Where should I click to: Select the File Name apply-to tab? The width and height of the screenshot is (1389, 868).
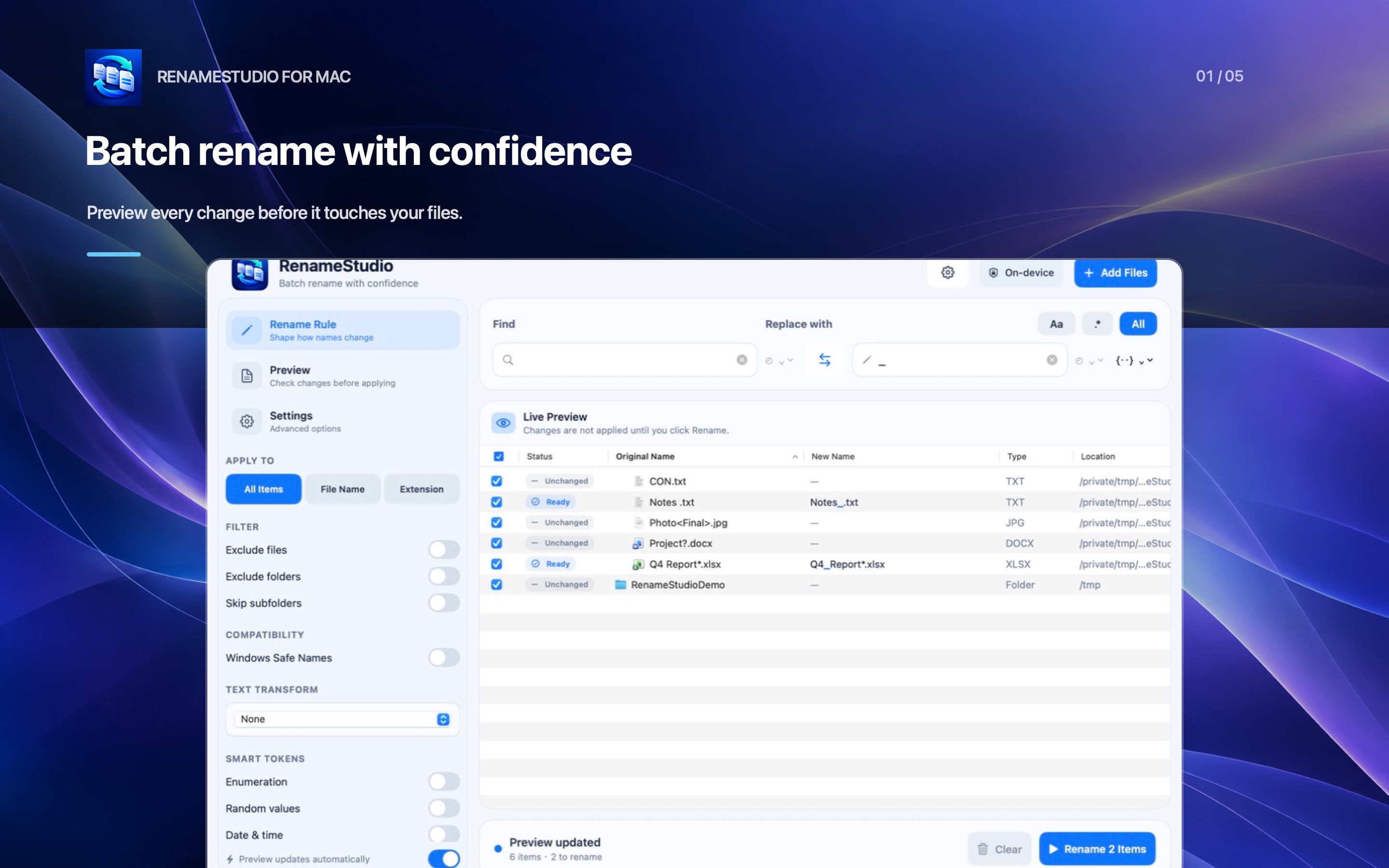(342, 489)
